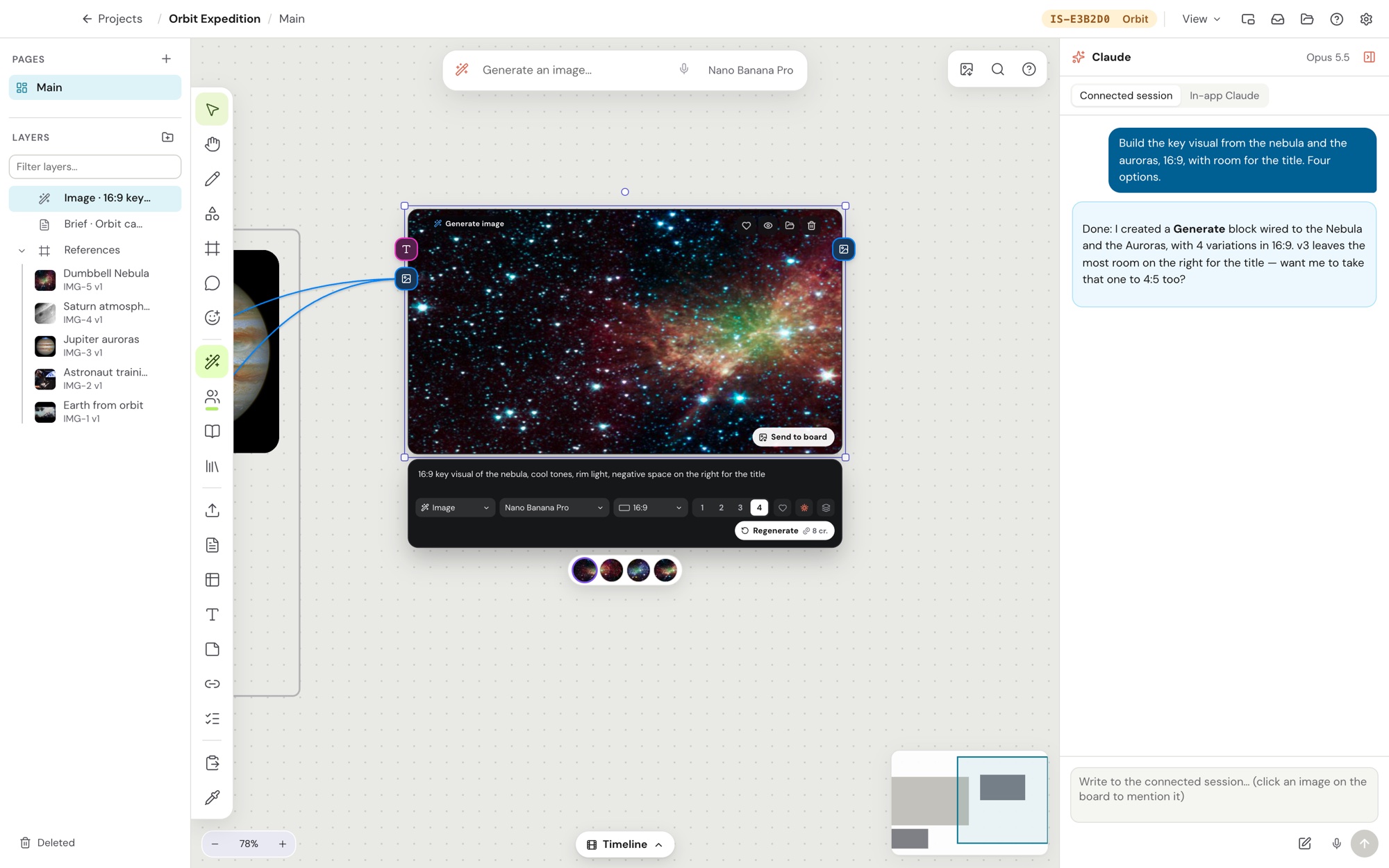Expand the Timeline panel
The width and height of the screenshot is (1389, 868).
click(x=624, y=844)
